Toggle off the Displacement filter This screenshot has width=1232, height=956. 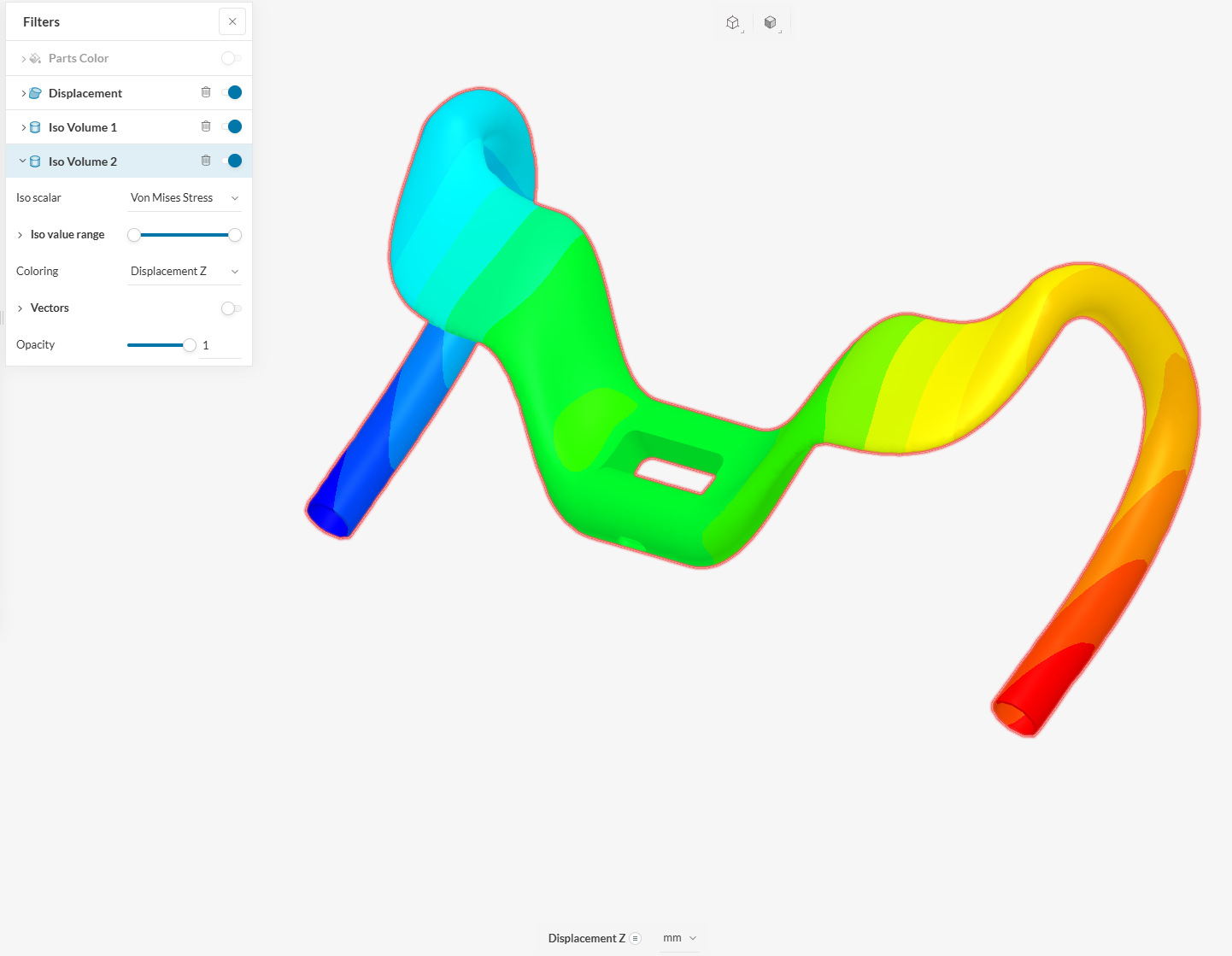pyautogui.click(x=232, y=92)
